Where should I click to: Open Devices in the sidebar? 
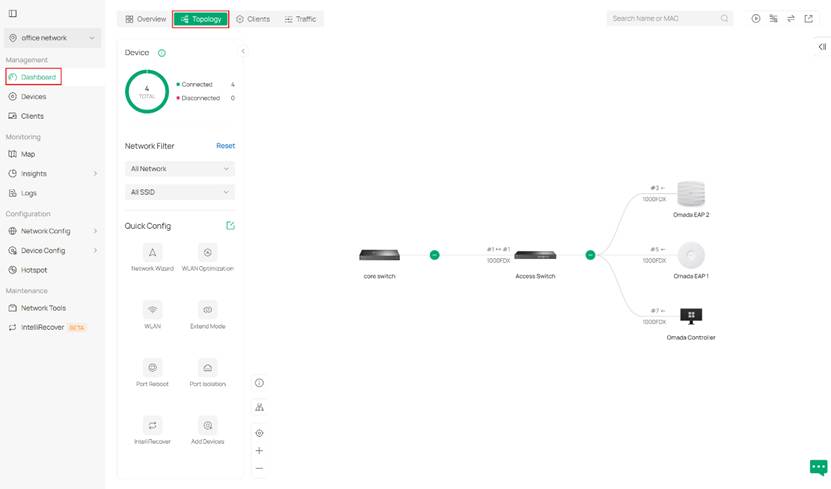33,97
